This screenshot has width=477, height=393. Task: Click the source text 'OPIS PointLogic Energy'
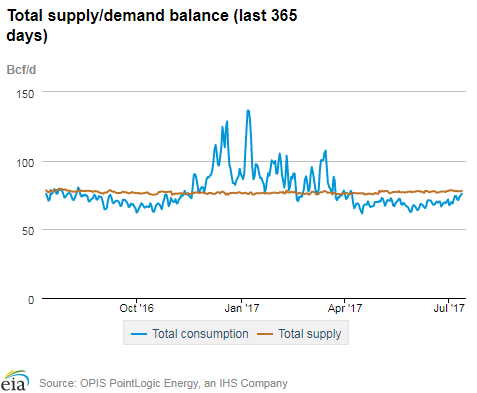[139, 383]
